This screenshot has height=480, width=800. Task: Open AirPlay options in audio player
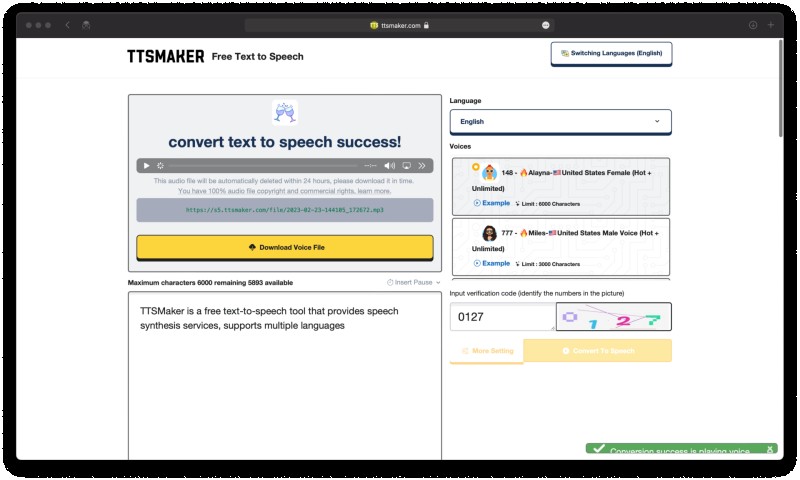407,166
